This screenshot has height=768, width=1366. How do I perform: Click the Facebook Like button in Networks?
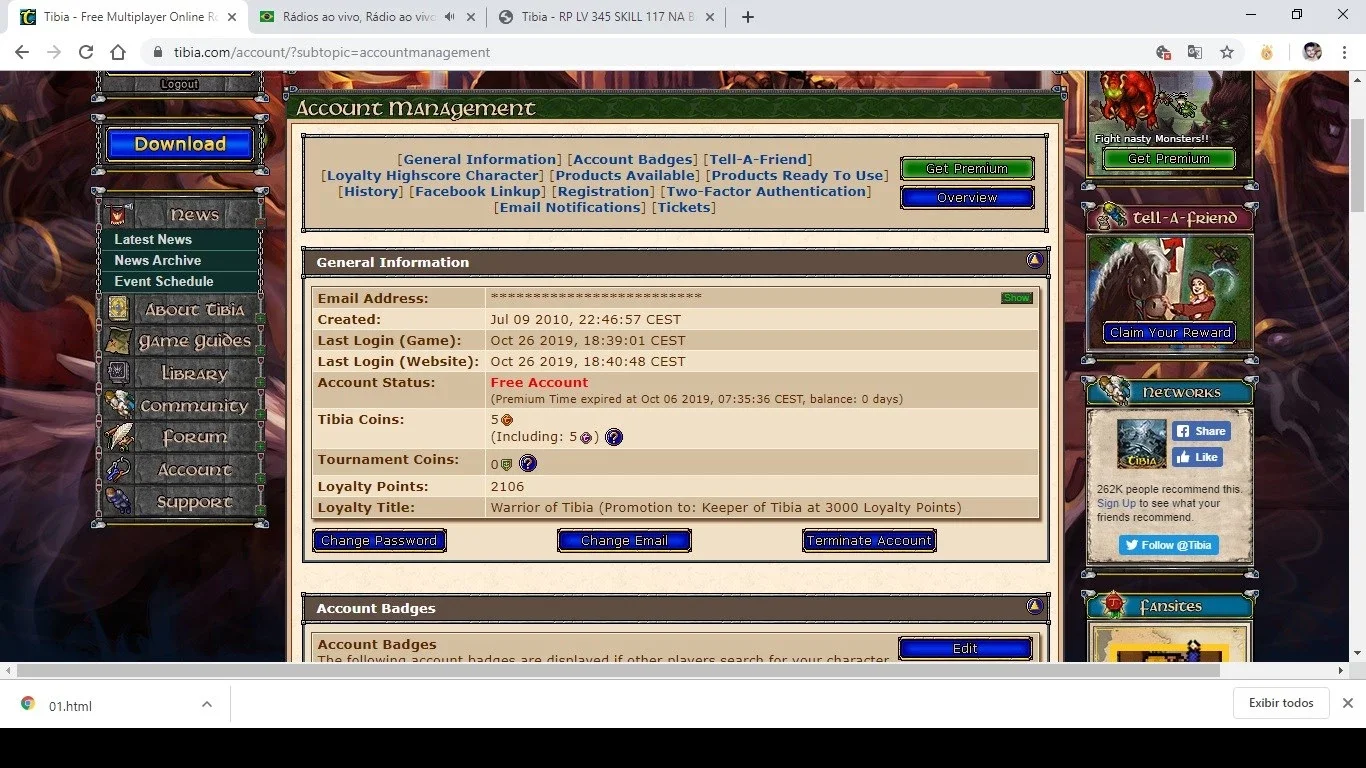tap(1197, 457)
